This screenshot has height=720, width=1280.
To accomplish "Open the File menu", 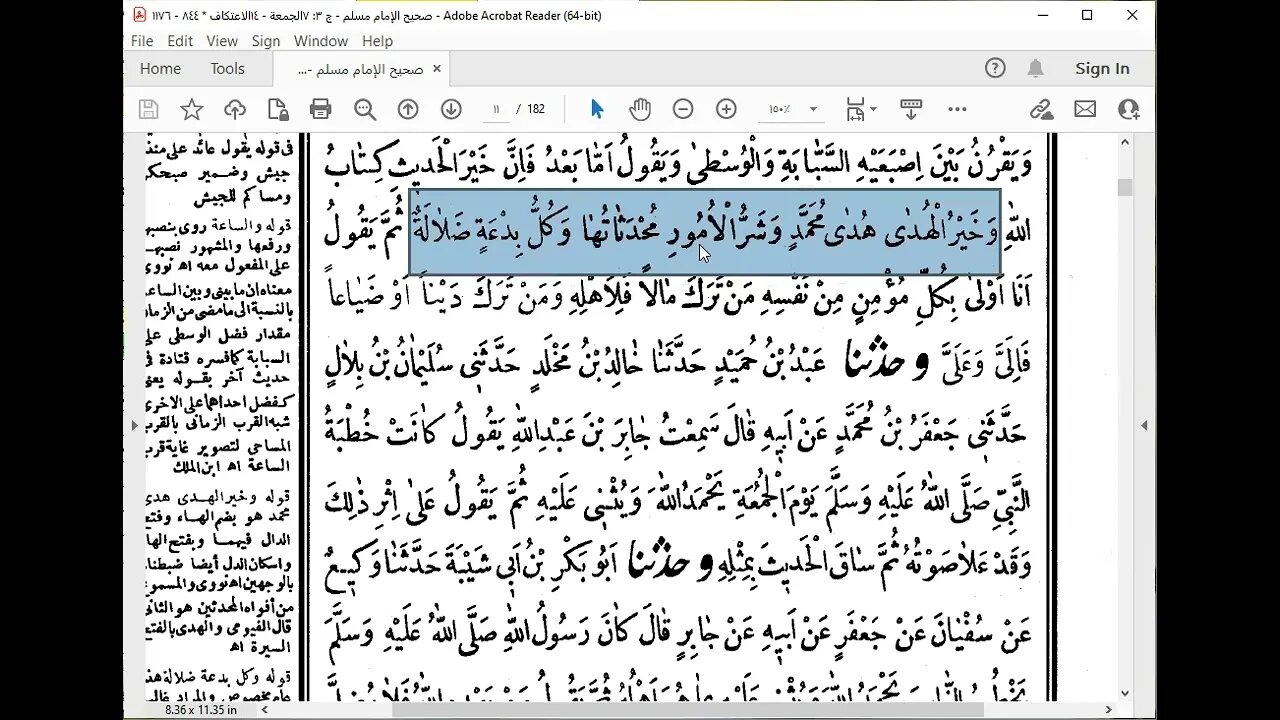I will 142,41.
